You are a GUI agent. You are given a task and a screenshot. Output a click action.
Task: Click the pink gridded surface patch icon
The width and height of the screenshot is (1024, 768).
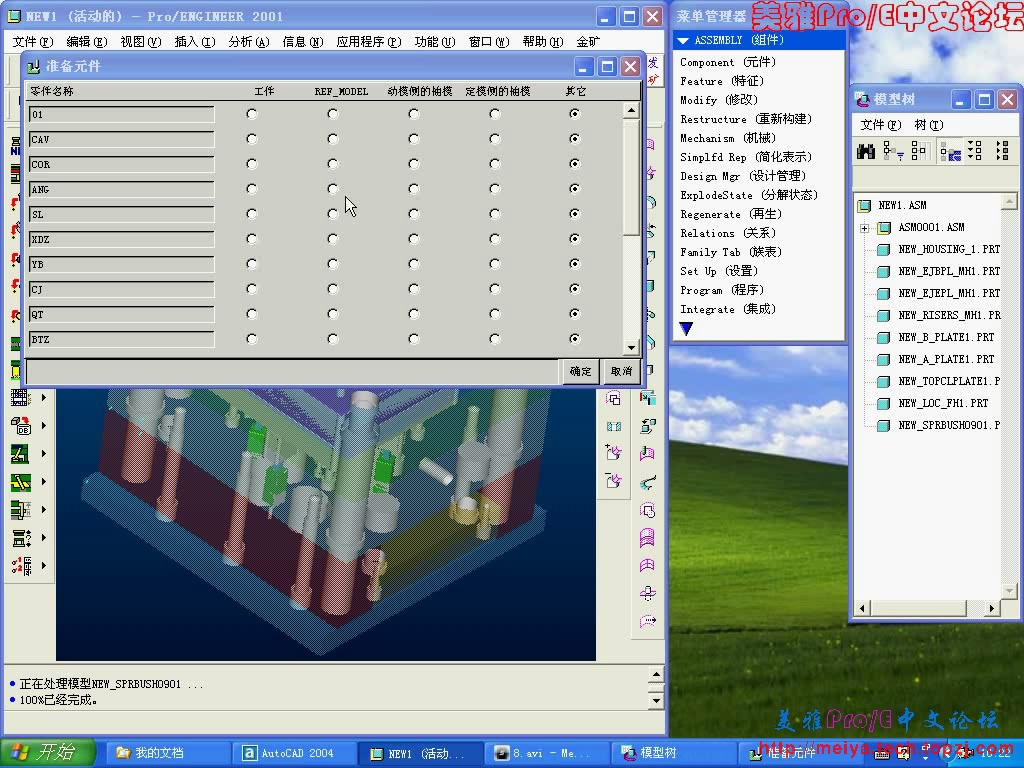[x=647, y=565]
